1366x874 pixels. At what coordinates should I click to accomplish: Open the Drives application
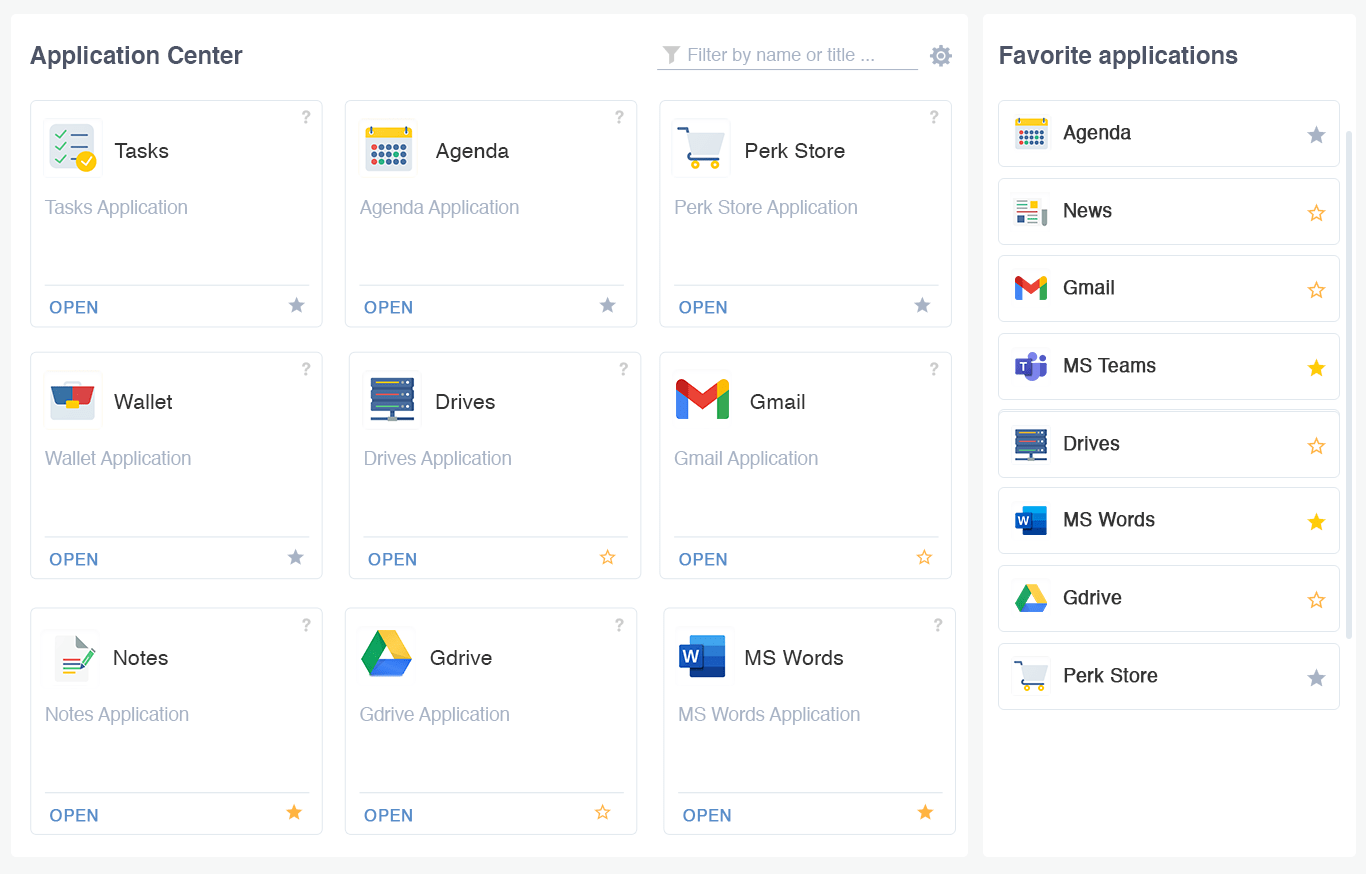coord(392,559)
